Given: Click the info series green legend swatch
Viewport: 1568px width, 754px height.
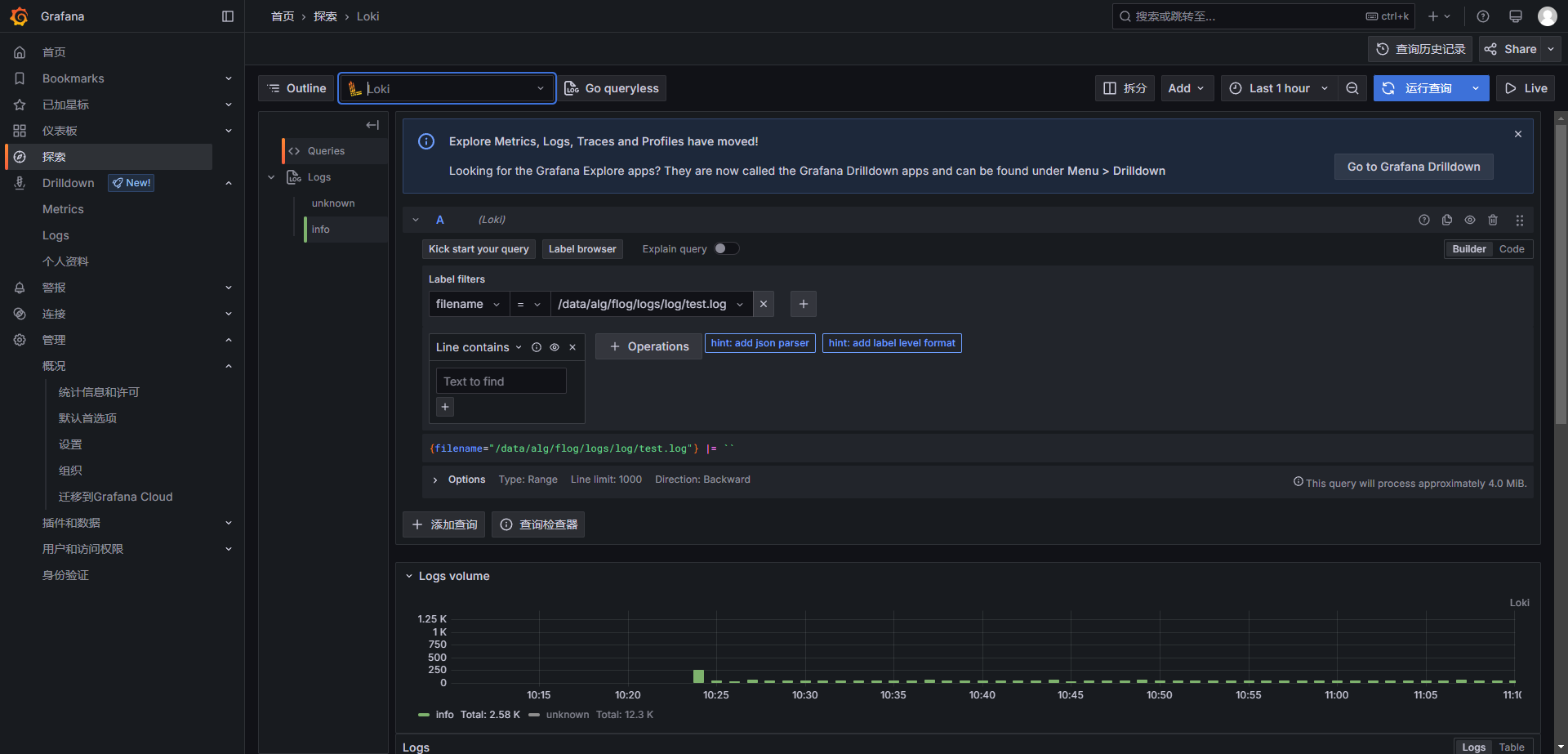Looking at the screenshot, I should (x=424, y=715).
